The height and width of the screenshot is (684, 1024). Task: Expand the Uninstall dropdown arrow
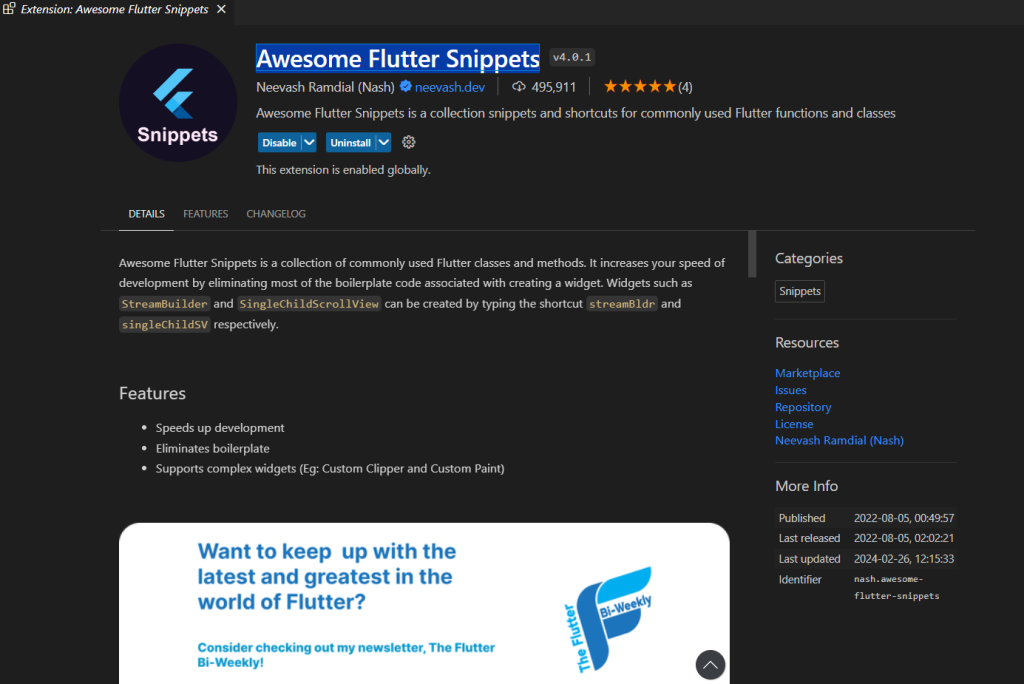pyautogui.click(x=383, y=142)
